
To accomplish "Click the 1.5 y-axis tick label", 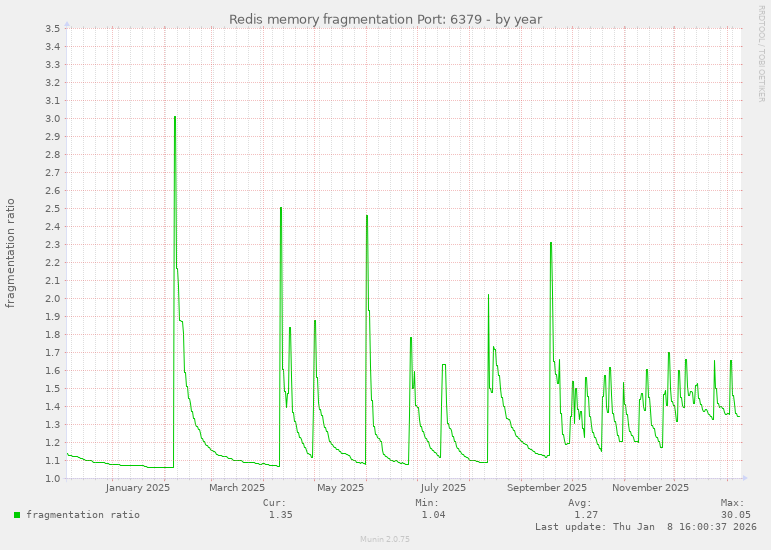I will pos(53,388).
